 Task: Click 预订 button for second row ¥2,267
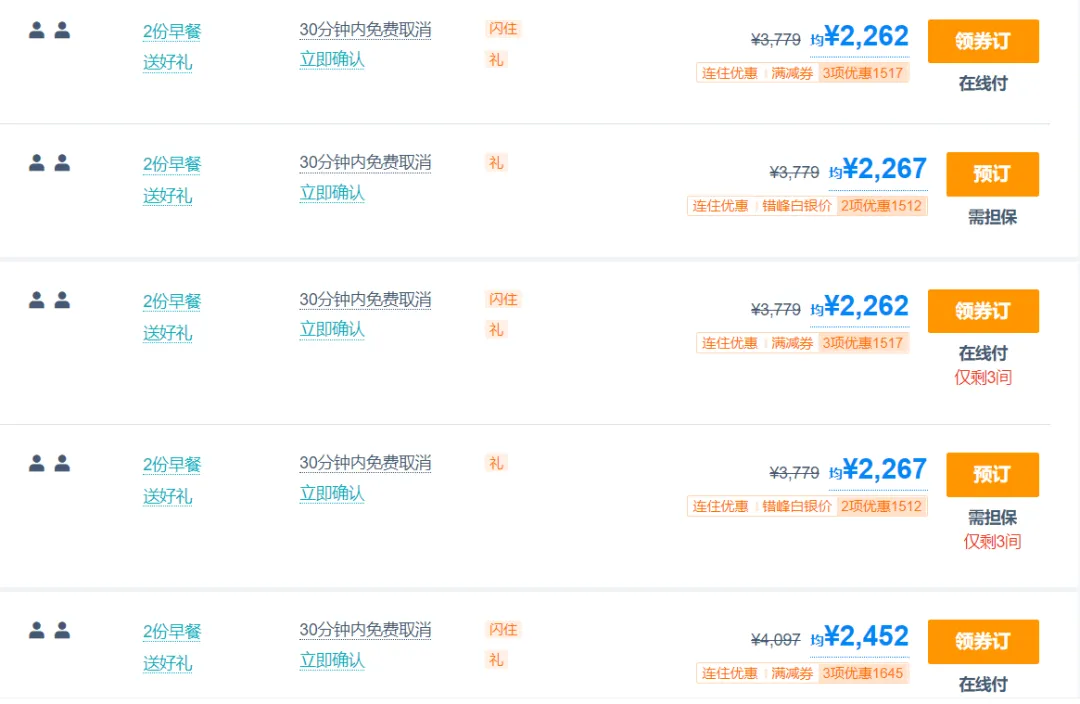(992, 174)
